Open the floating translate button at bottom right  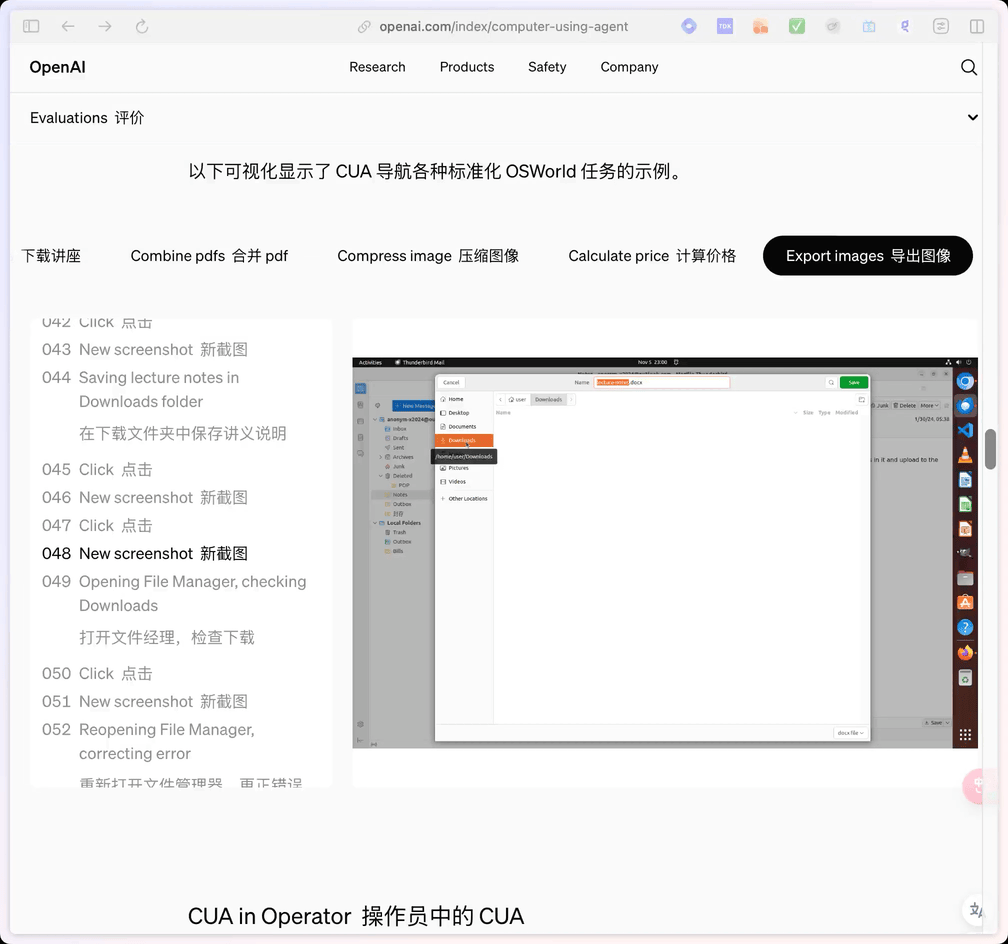tap(977, 909)
